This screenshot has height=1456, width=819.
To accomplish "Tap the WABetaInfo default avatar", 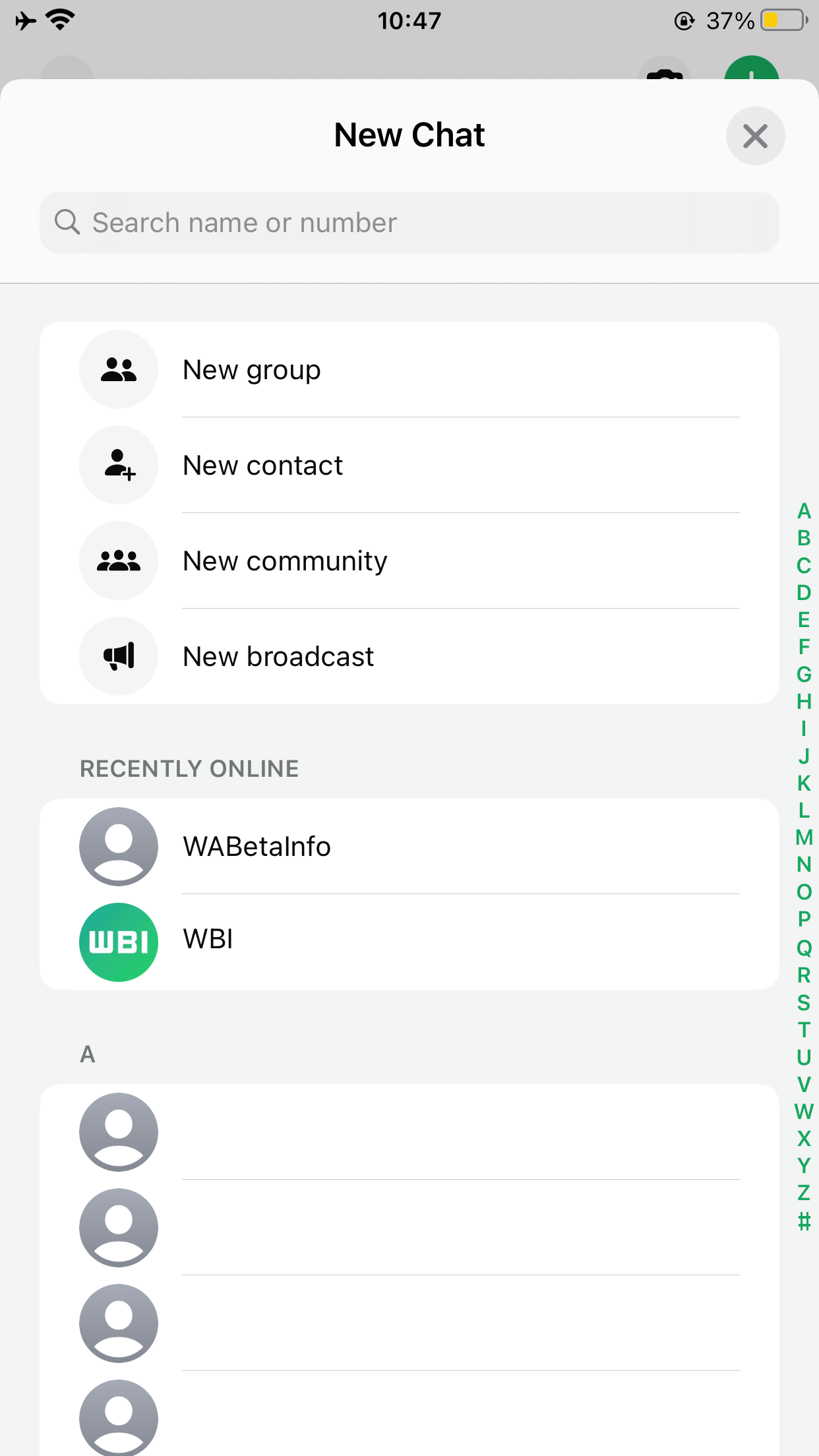I will pos(119,846).
